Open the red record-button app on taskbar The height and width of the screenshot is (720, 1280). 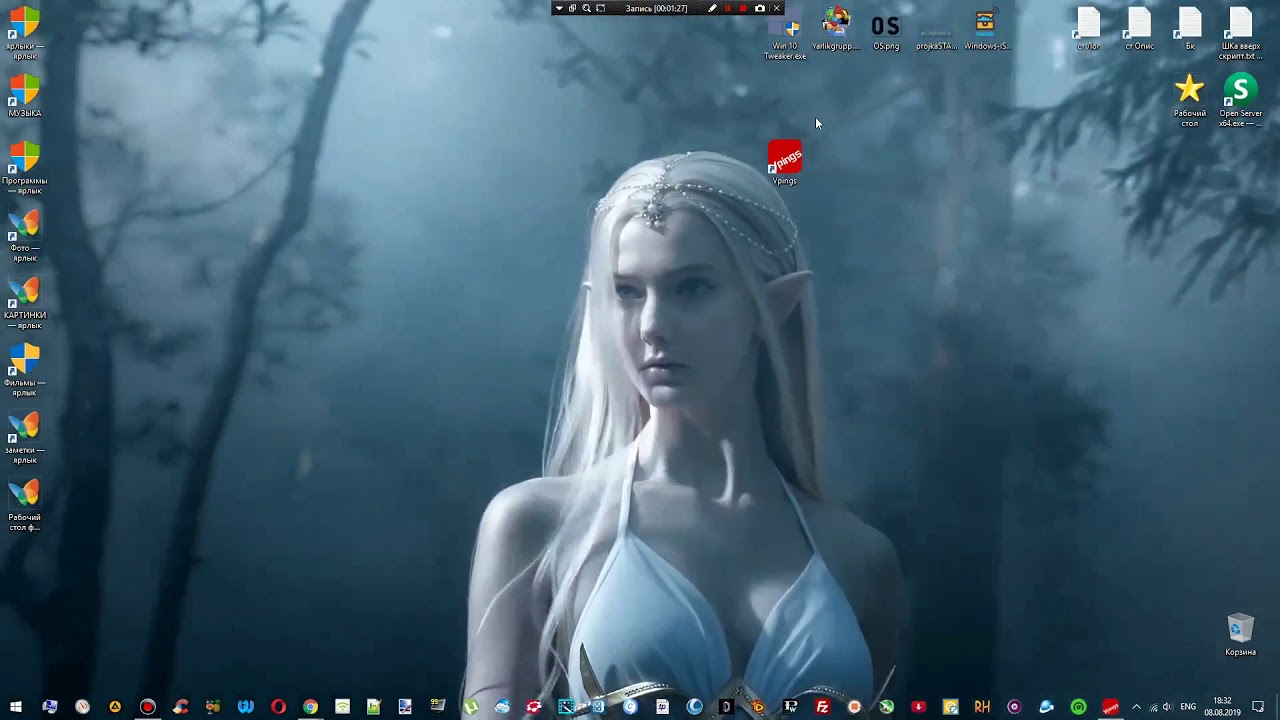148,707
